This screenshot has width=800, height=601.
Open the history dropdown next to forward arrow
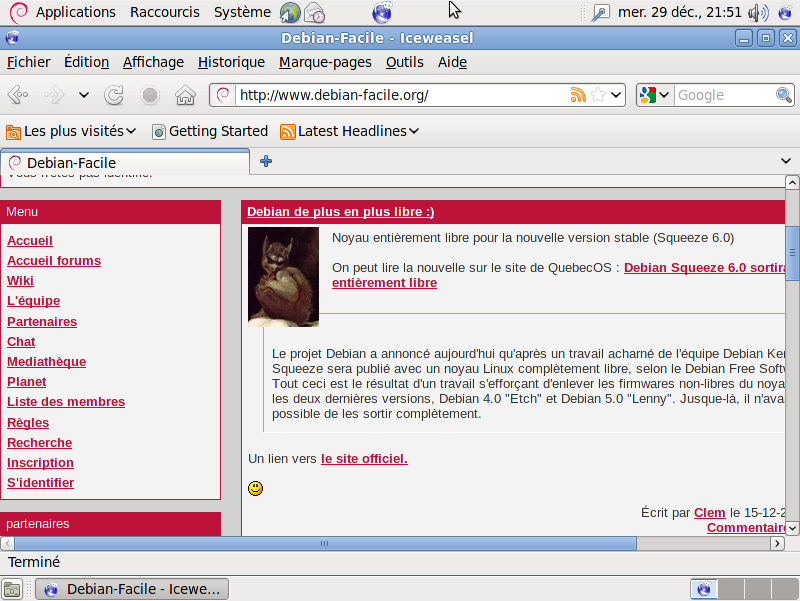pyautogui.click(x=84, y=95)
